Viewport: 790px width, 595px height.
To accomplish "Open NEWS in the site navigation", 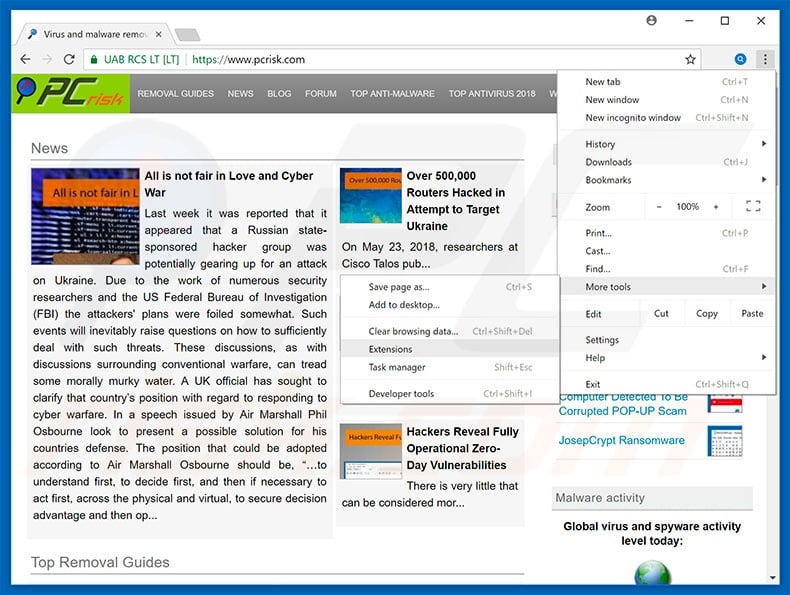I will click(x=240, y=94).
